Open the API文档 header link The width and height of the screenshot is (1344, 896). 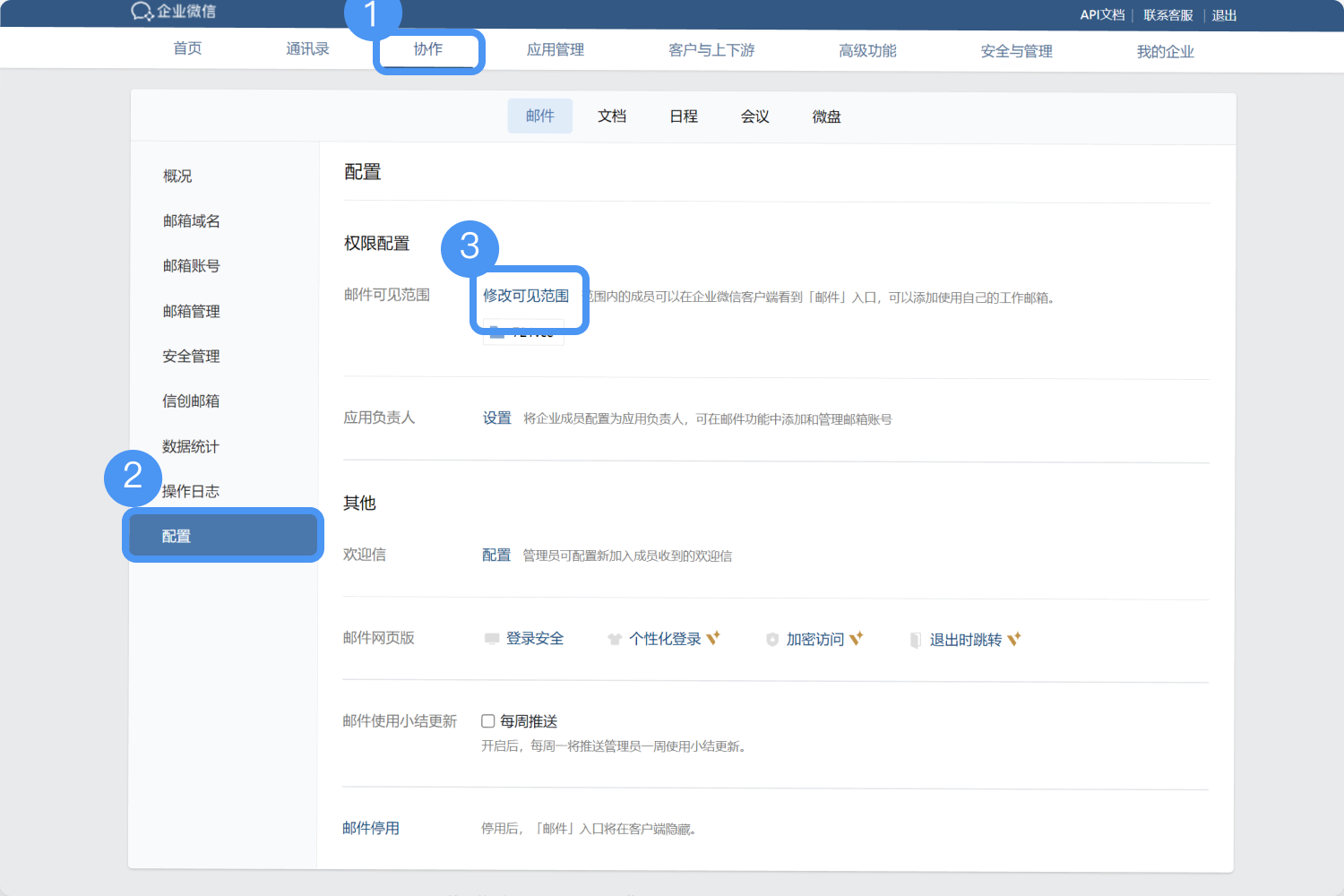click(x=1102, y=15)
